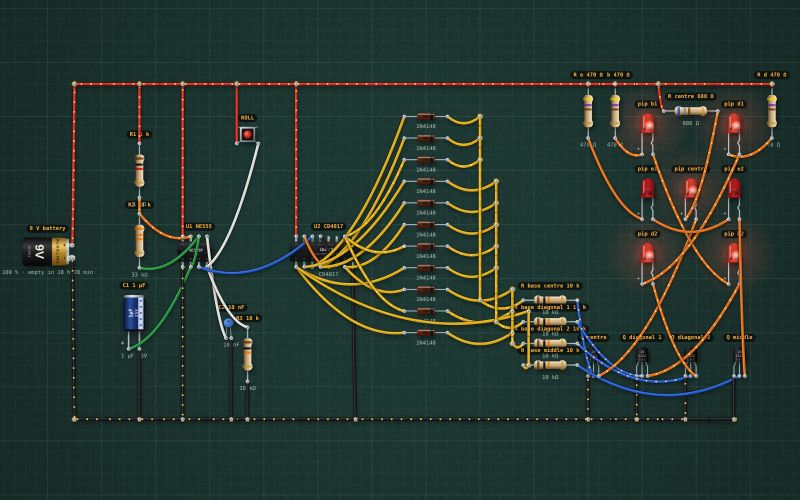Select the R3 10 k resistor
800x500 pixels.
click(247, 354)
